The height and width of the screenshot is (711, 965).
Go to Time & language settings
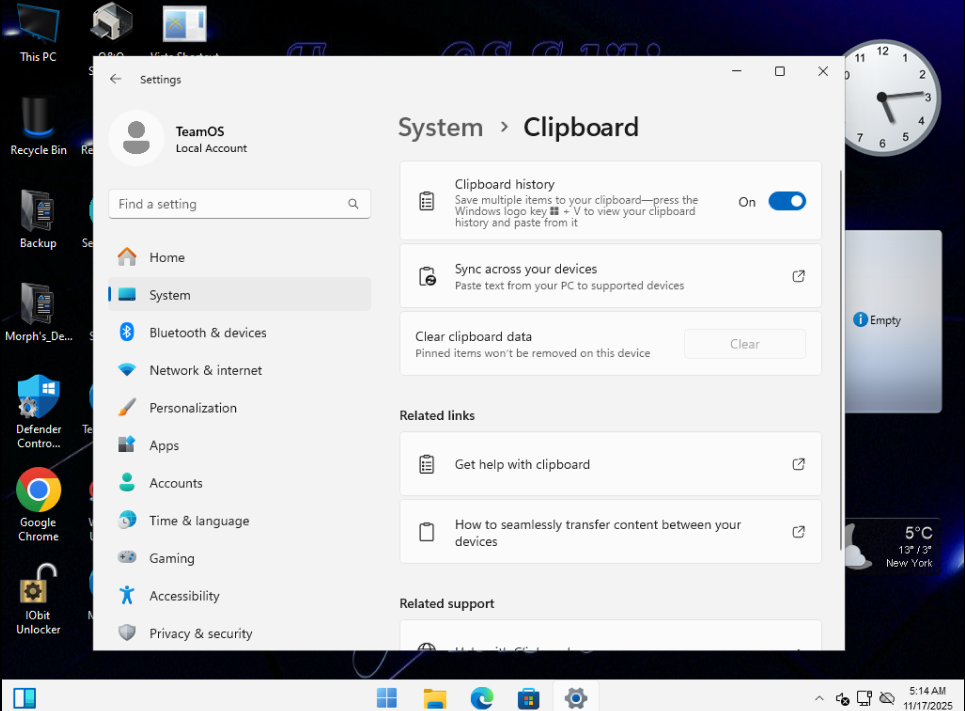click(x=199, y=521)
